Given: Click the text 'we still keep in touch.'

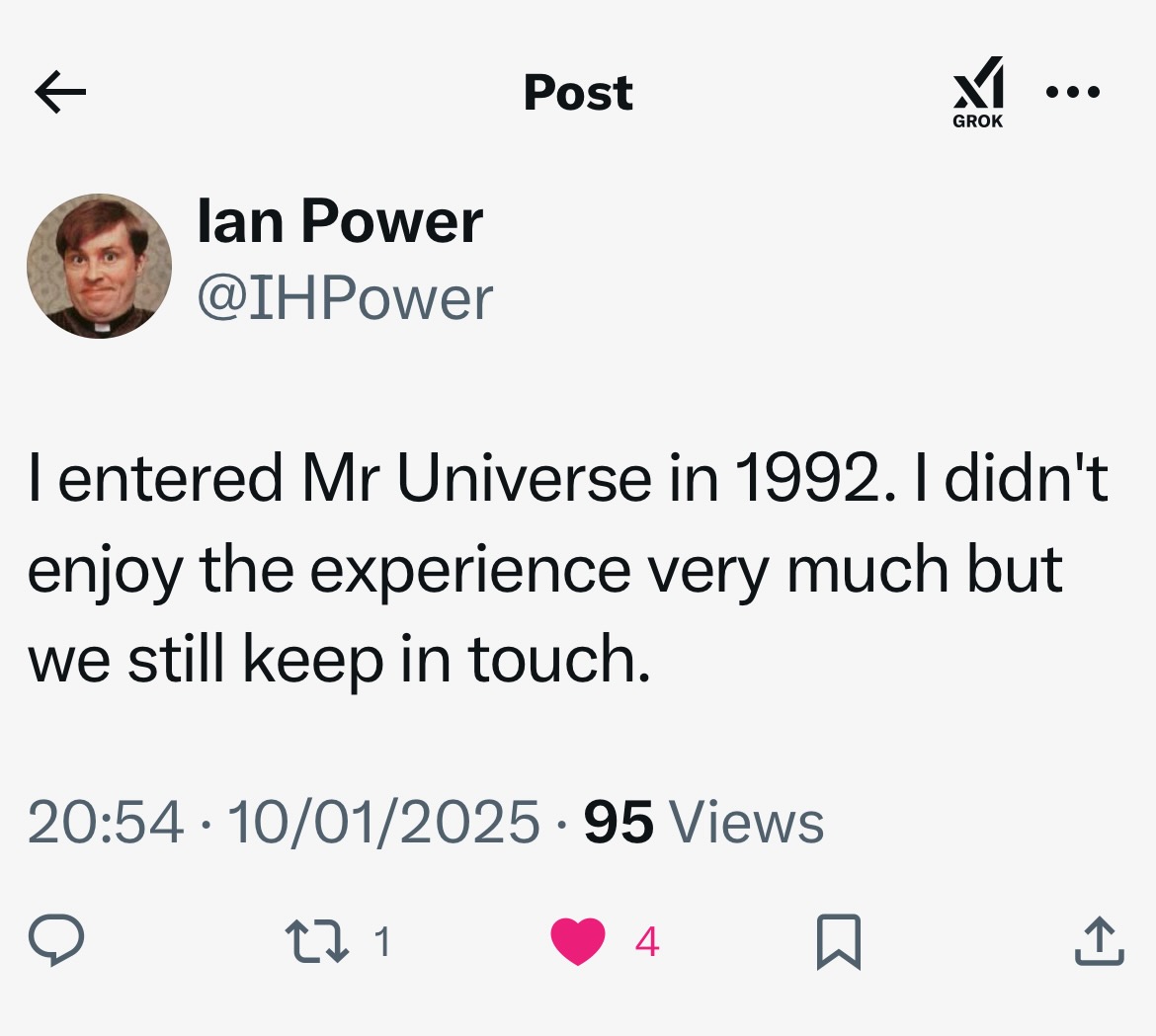Looking at the screenshot, I should tap(339, 660).
